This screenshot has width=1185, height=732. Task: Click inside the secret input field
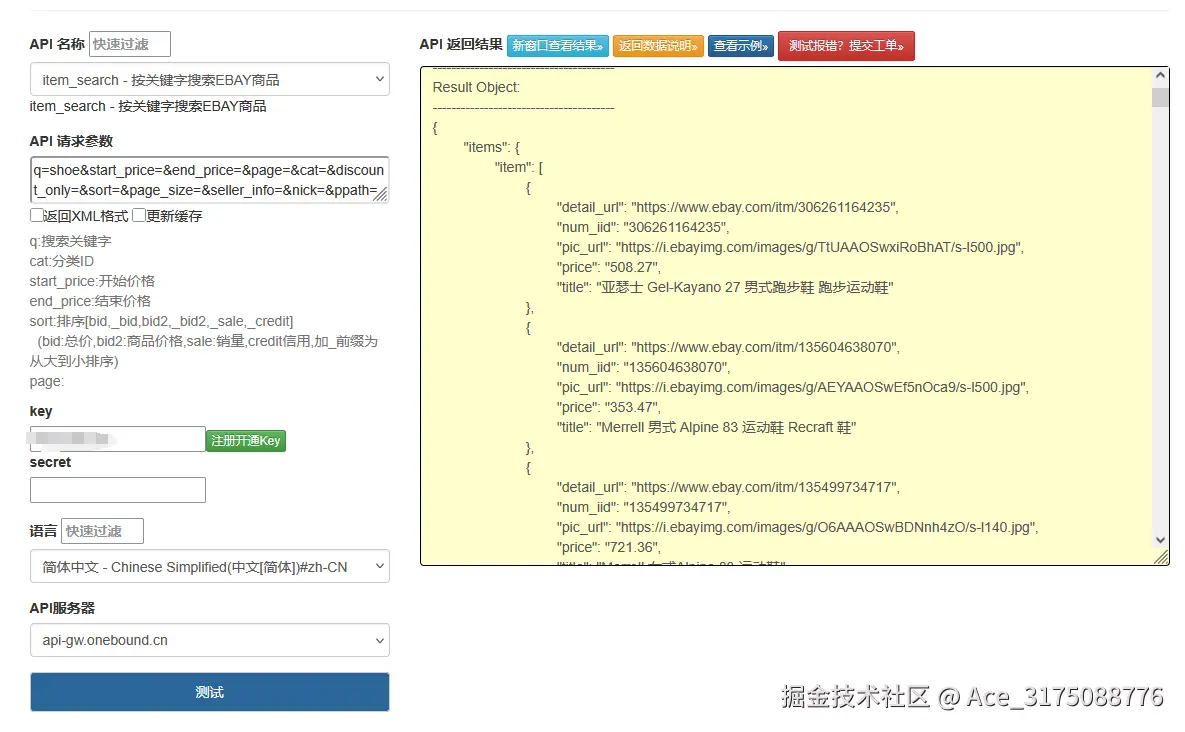click(x=117, y=490)
